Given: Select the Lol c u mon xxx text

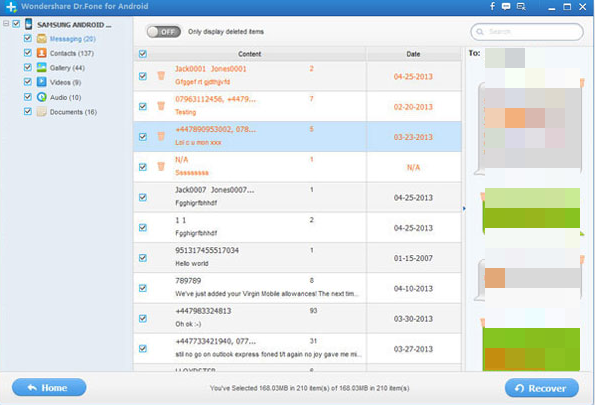Looking at the screenshot, I should [198, 142].
